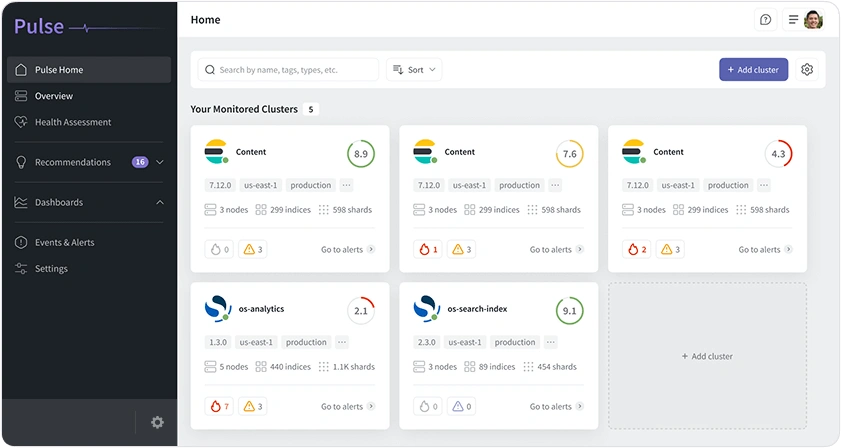Viewport: 841px width, 448px height.
Task: Select Pulse Home in the sidebar
Action: click(88, 70)
